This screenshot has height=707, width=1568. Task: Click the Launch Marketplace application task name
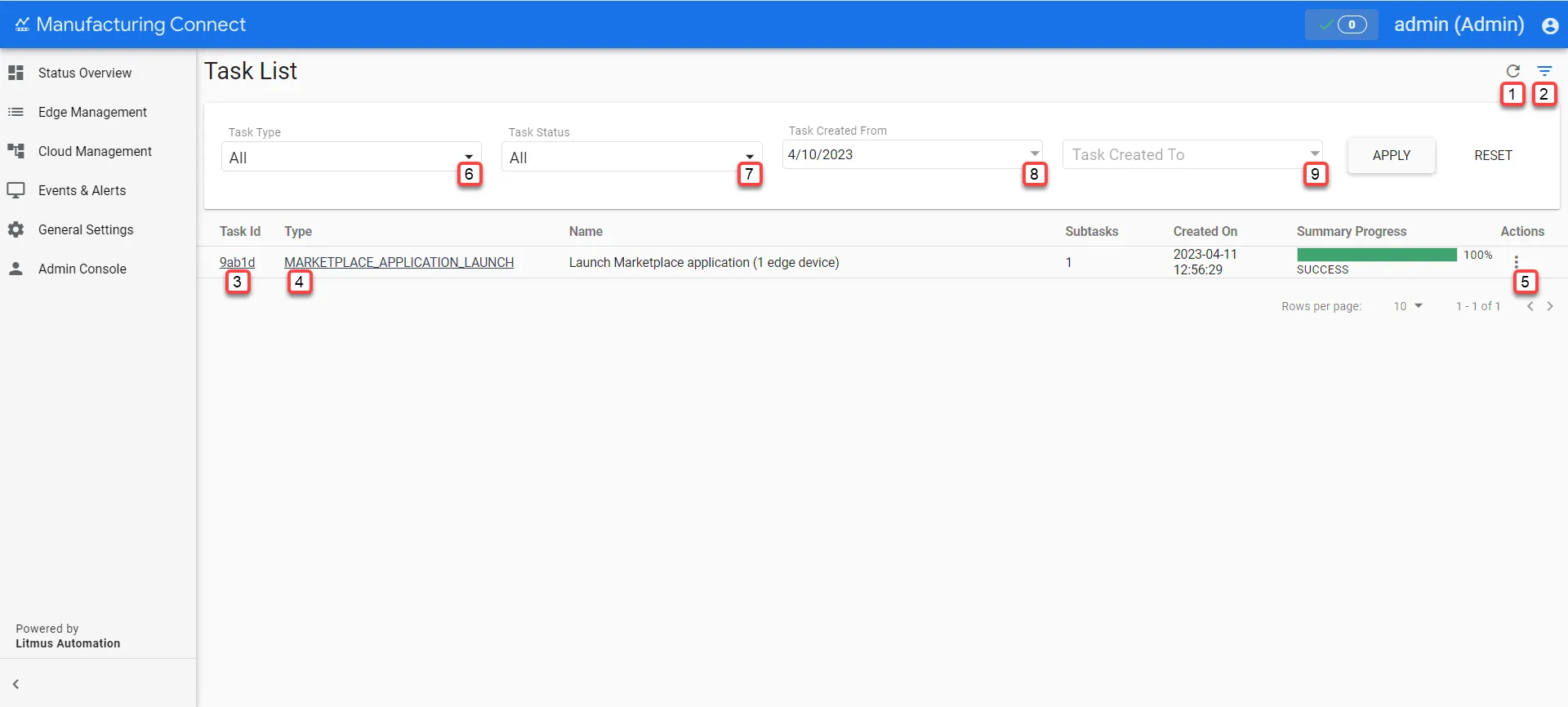(704, 262)
